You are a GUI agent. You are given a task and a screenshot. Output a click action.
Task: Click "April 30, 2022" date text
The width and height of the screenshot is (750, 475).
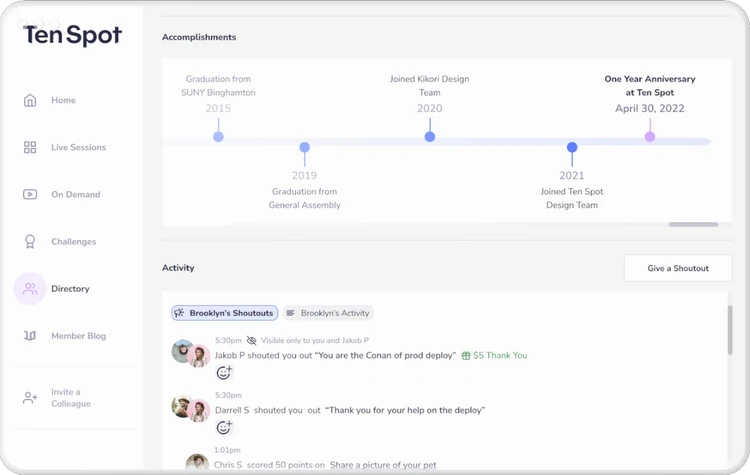(x=650, y=109)
